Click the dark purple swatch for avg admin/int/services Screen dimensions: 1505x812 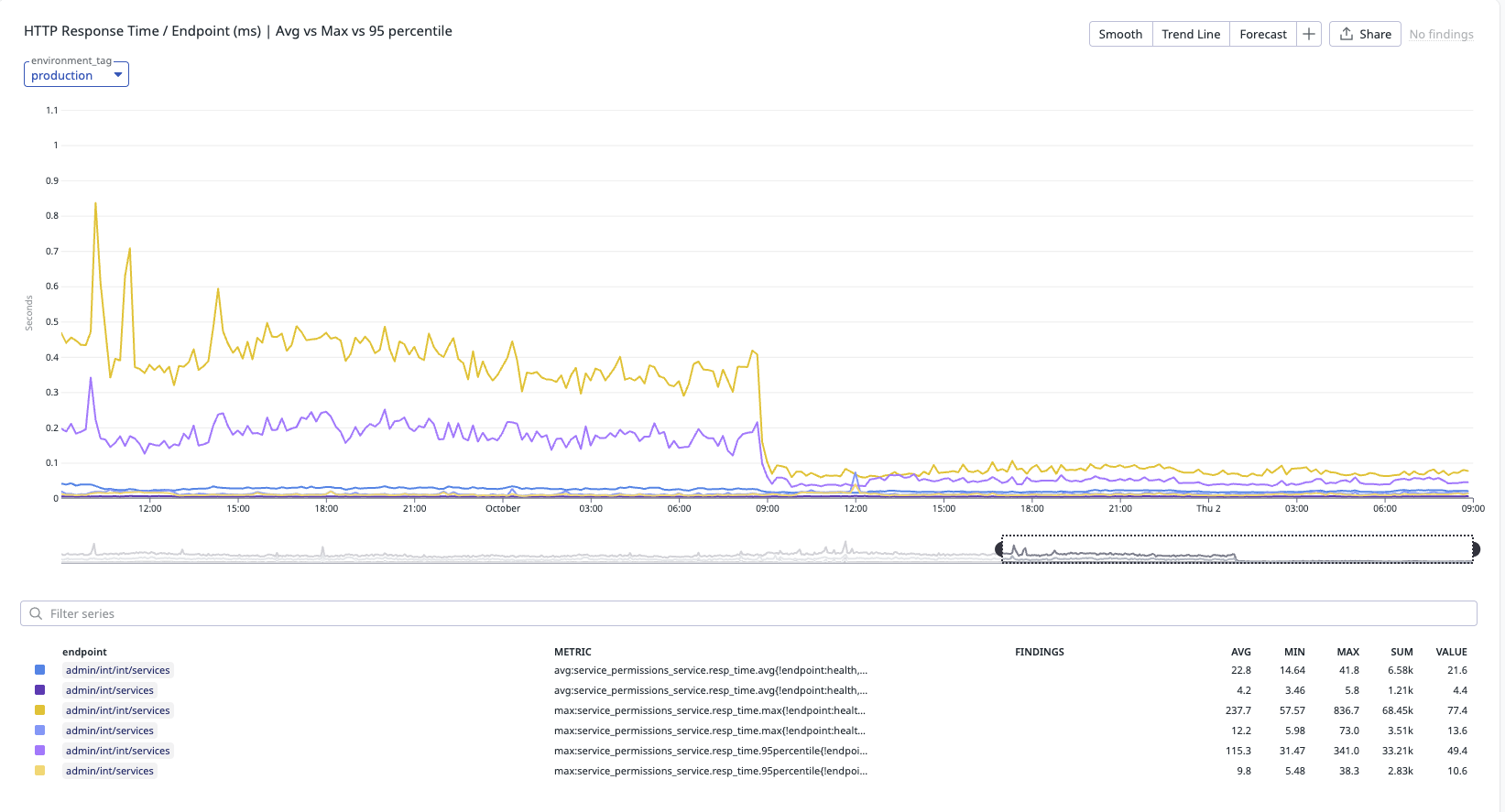click(x=40, y=690)
